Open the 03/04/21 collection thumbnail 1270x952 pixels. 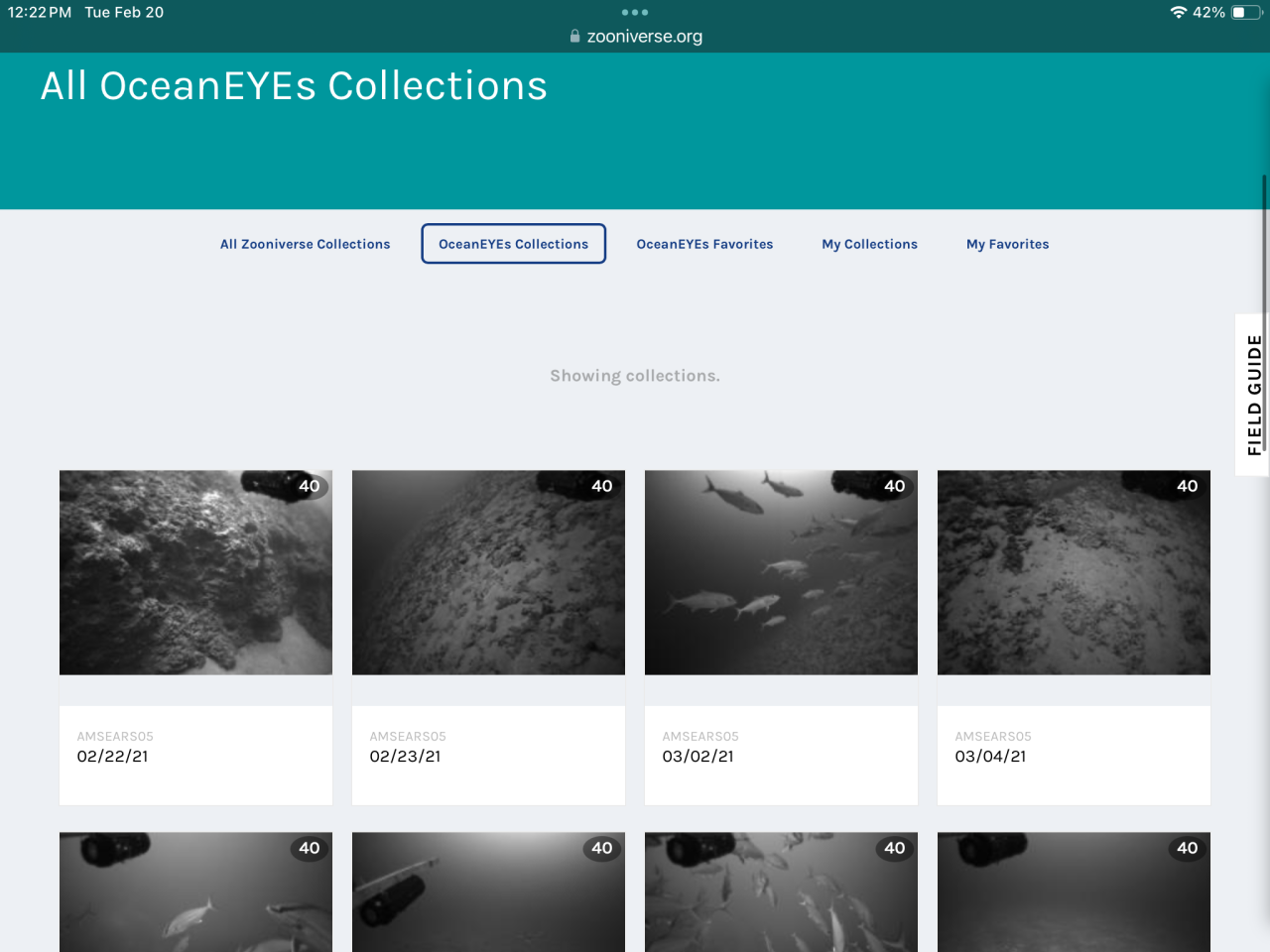pyautogui.click(x=1074, y=572)
